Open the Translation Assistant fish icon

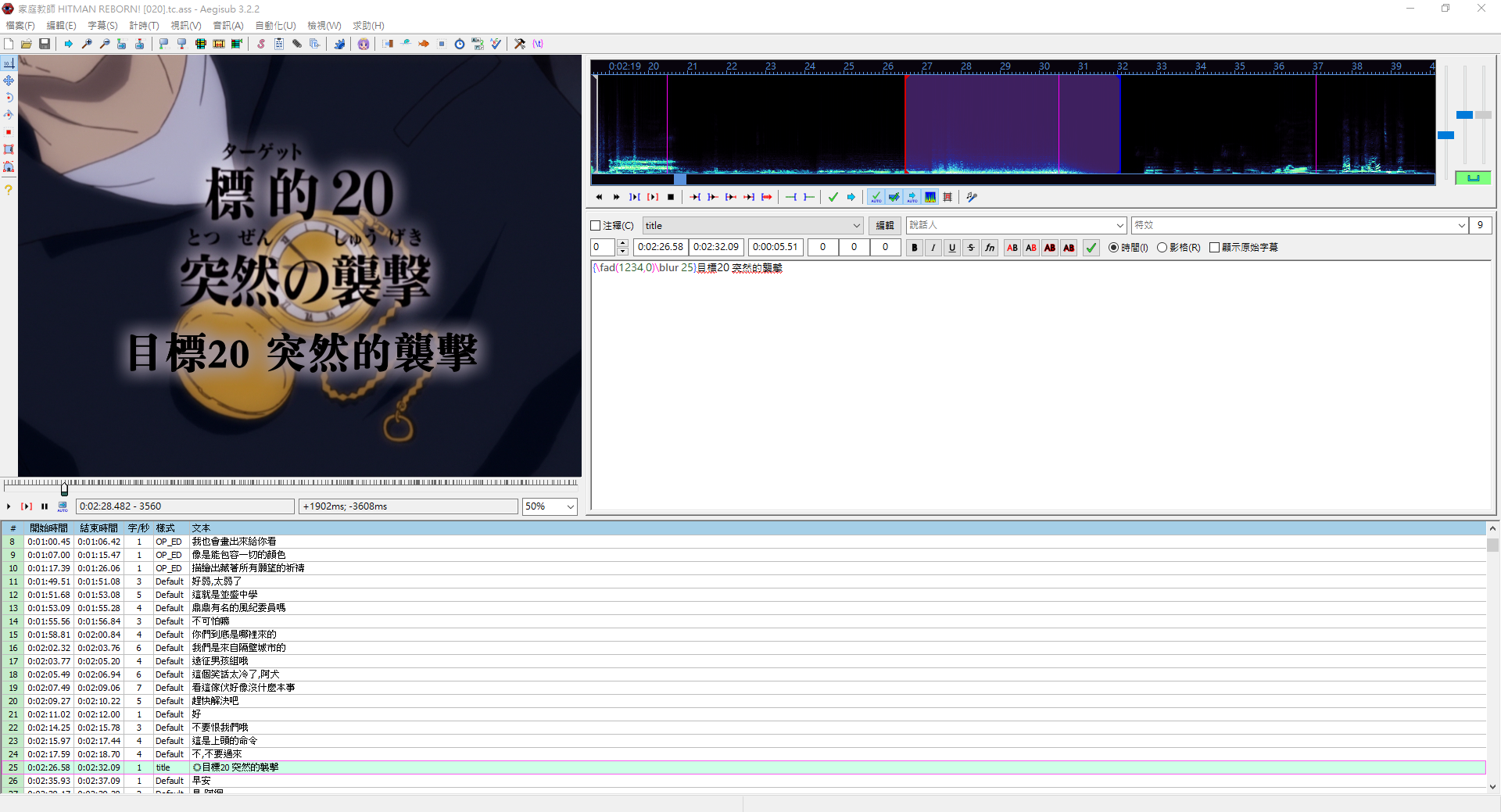pyautogui.click(x=424, y=44)
